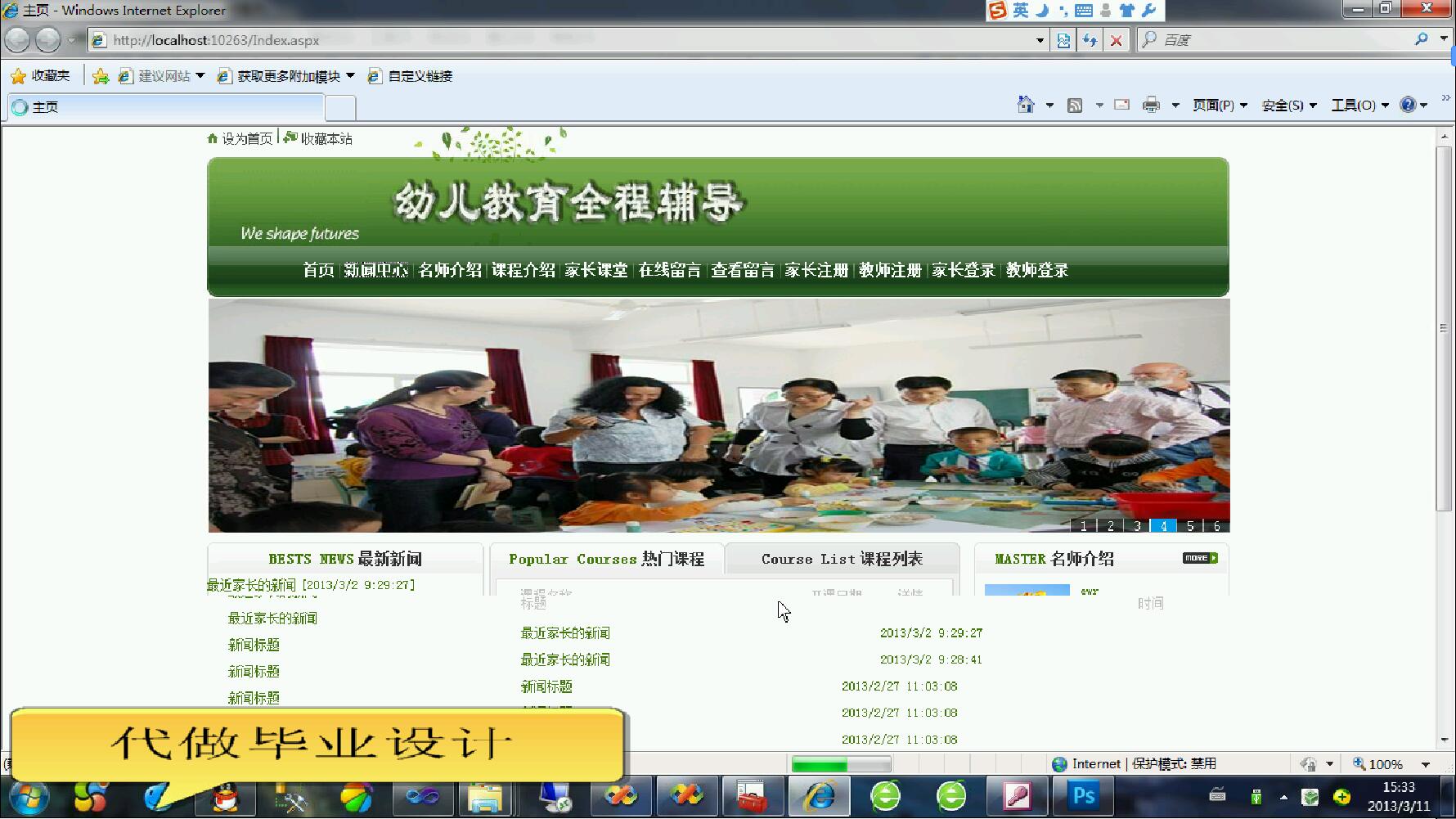Click the Home icon in command bar
Viewport: 1456px width, 819px height.
(x=1026, y=105)
